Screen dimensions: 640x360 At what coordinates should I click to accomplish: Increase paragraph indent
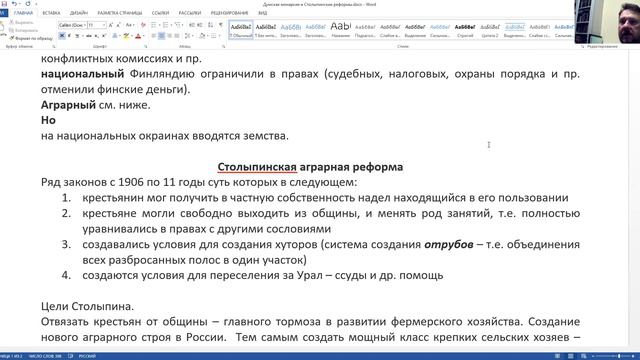(x=200, y=25)
